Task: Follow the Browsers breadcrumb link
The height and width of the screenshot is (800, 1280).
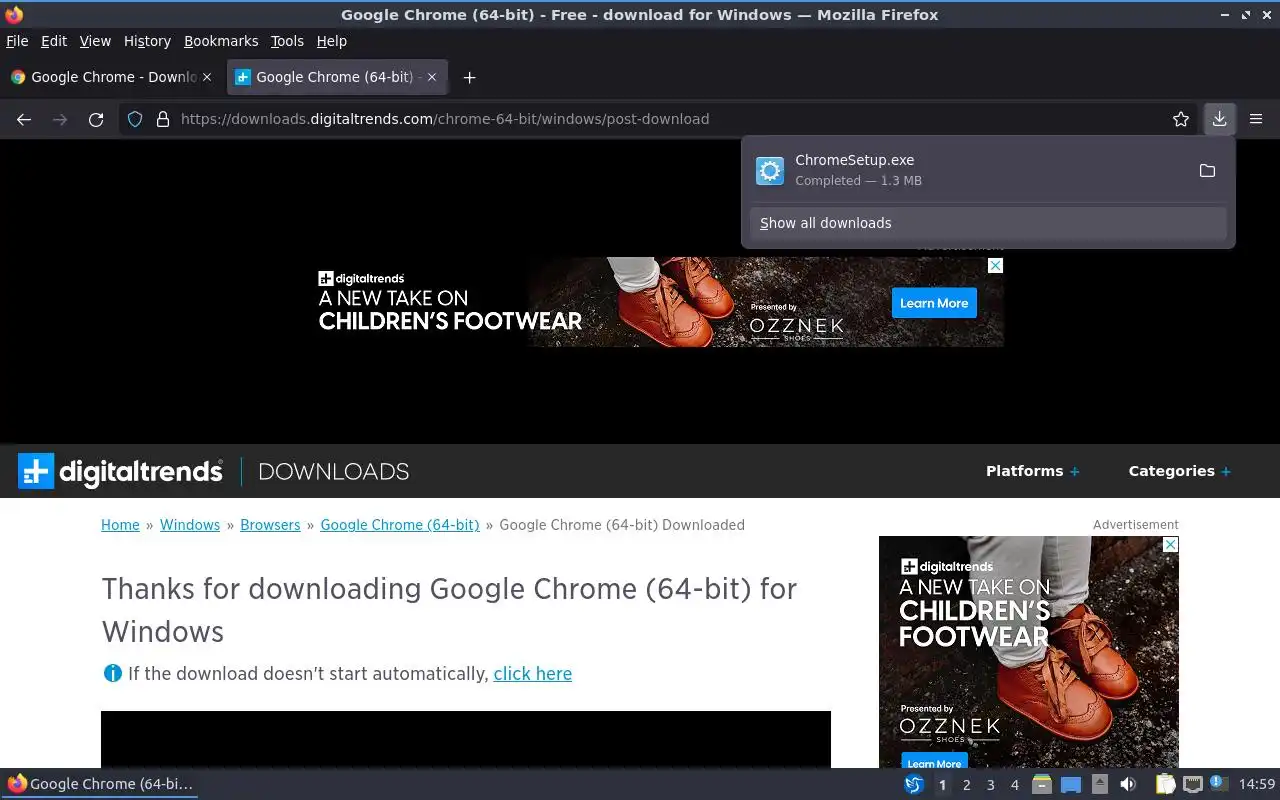Action: point(270,525)
